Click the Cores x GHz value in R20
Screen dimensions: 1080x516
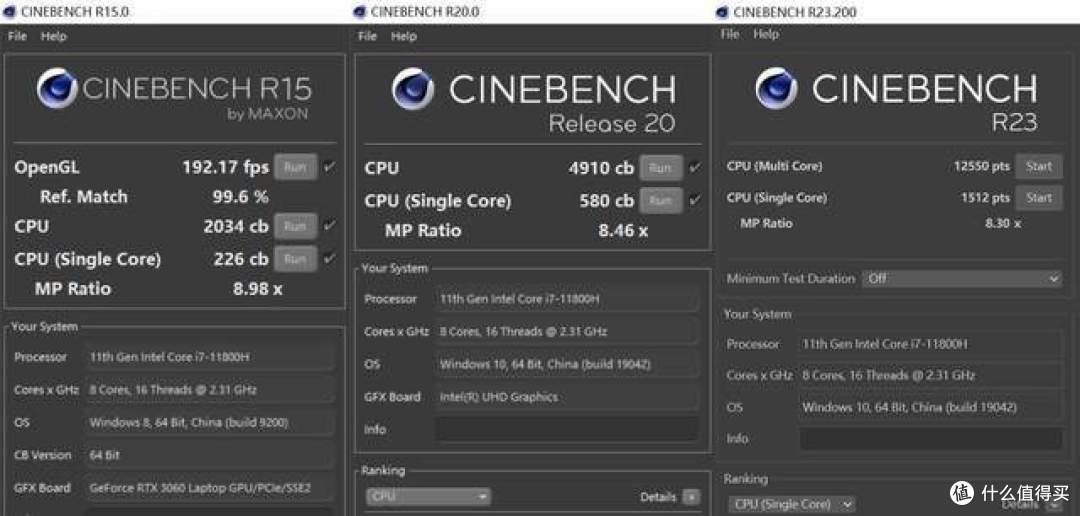click(567, 331)
